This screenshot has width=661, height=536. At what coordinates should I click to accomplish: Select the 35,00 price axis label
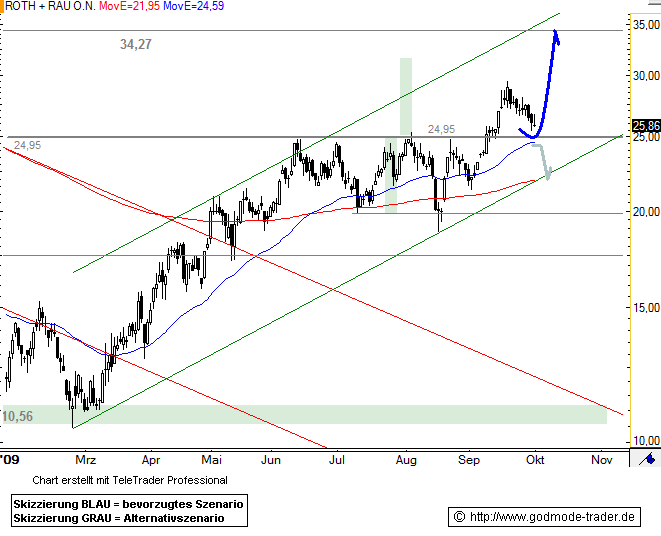(x=646, y=24)
